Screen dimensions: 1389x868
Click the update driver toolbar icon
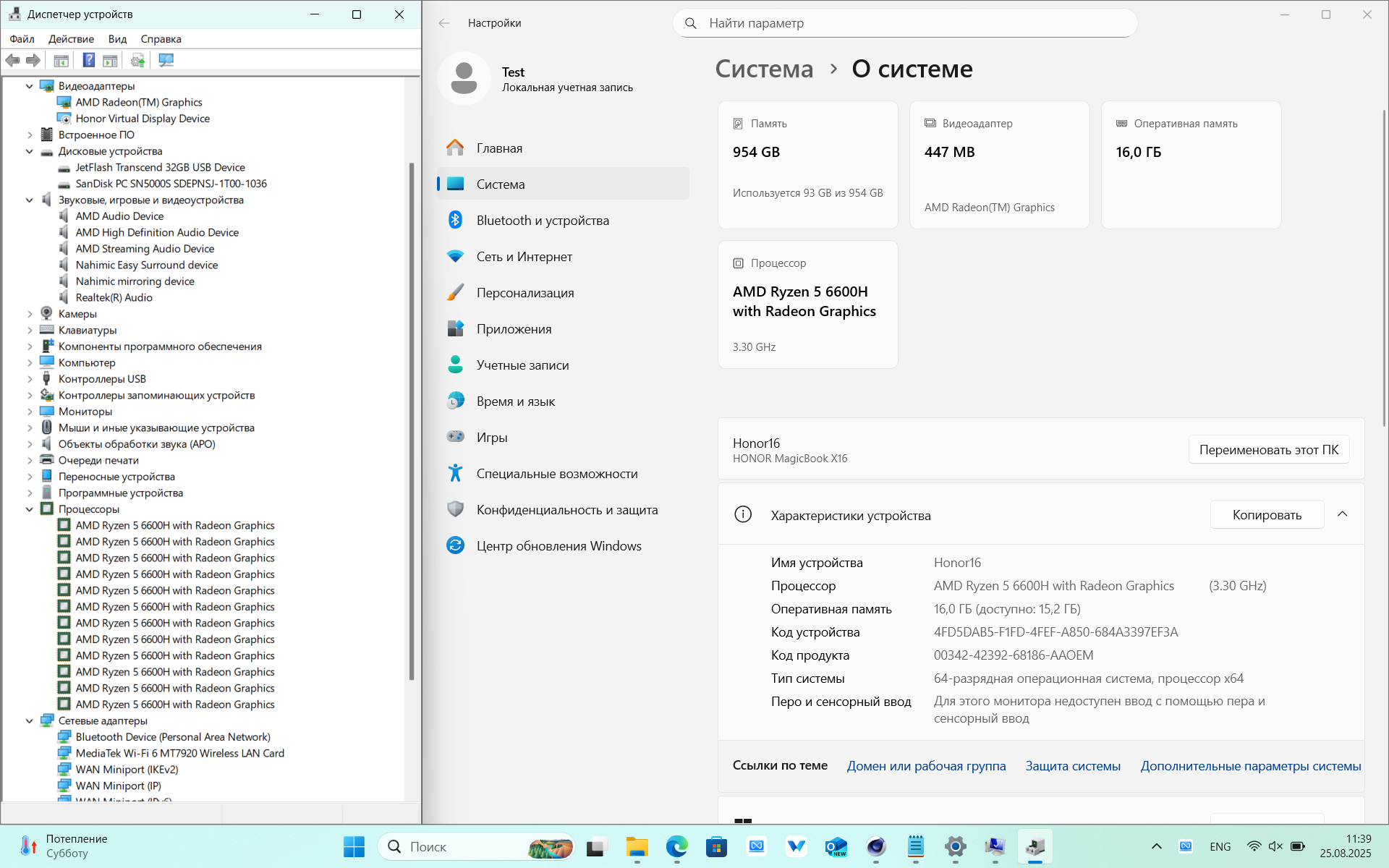[x=137, y=60]
